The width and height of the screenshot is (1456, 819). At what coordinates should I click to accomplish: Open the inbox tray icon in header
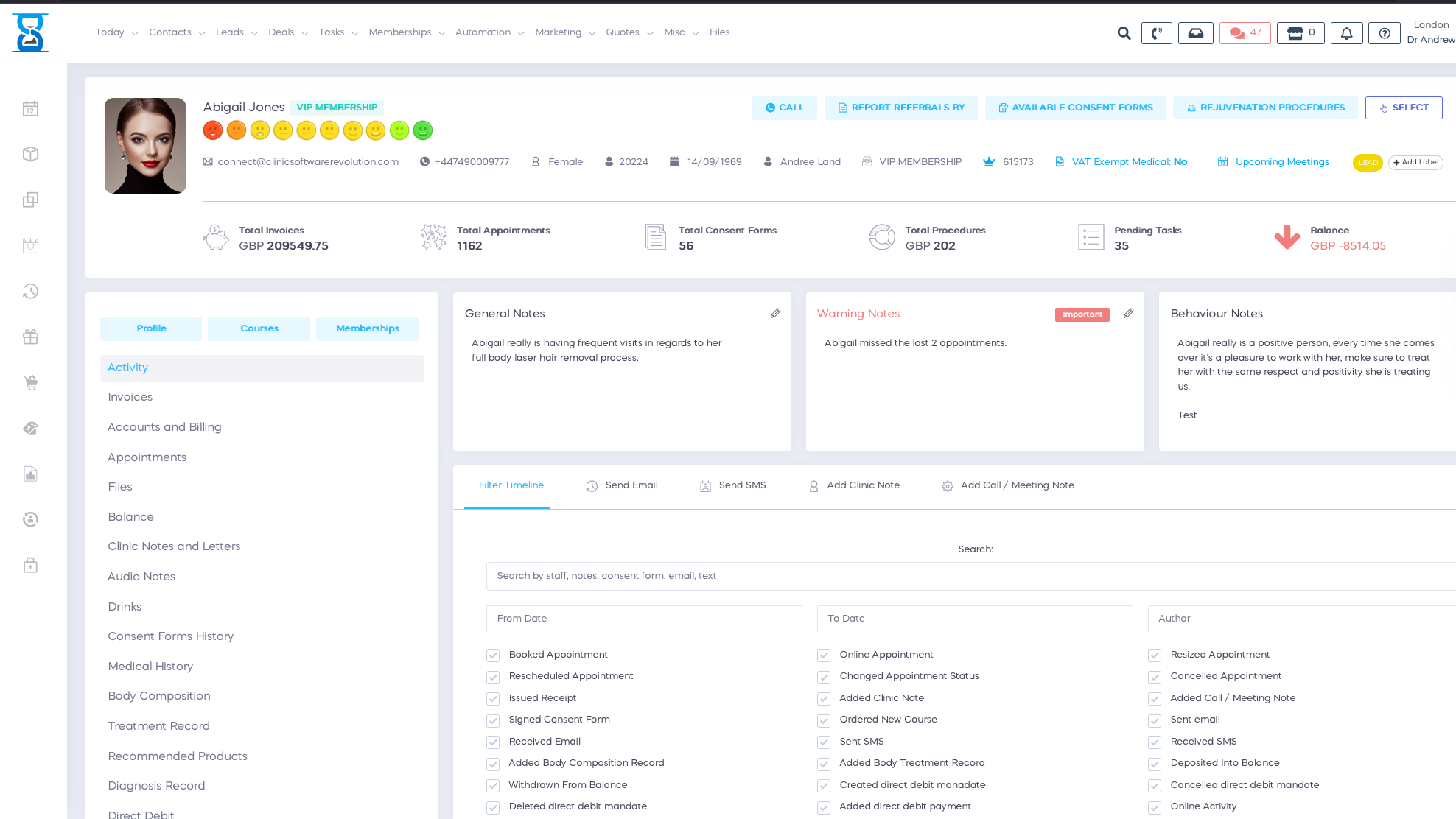1196,33
